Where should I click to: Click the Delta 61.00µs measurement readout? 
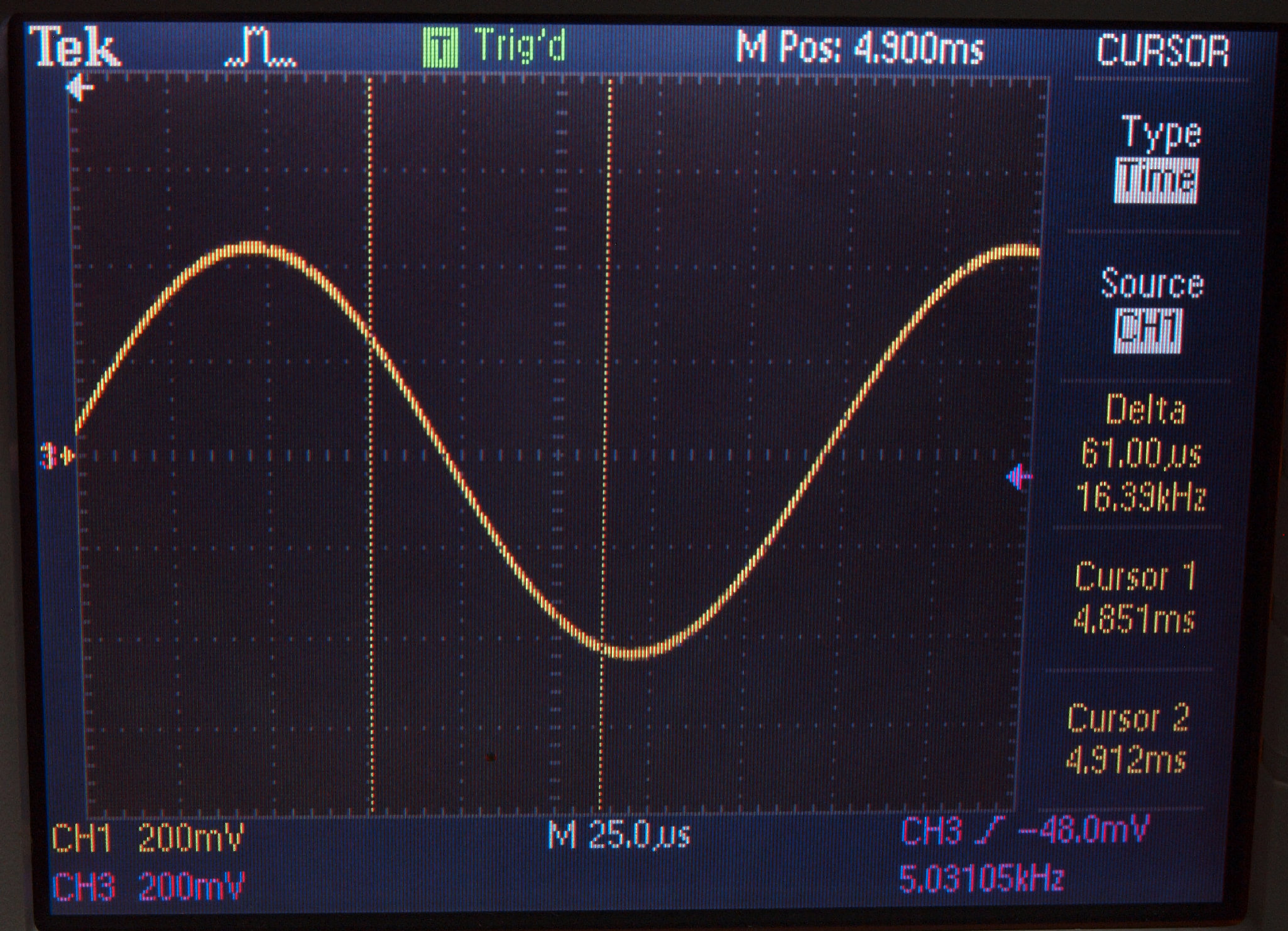1143,453
